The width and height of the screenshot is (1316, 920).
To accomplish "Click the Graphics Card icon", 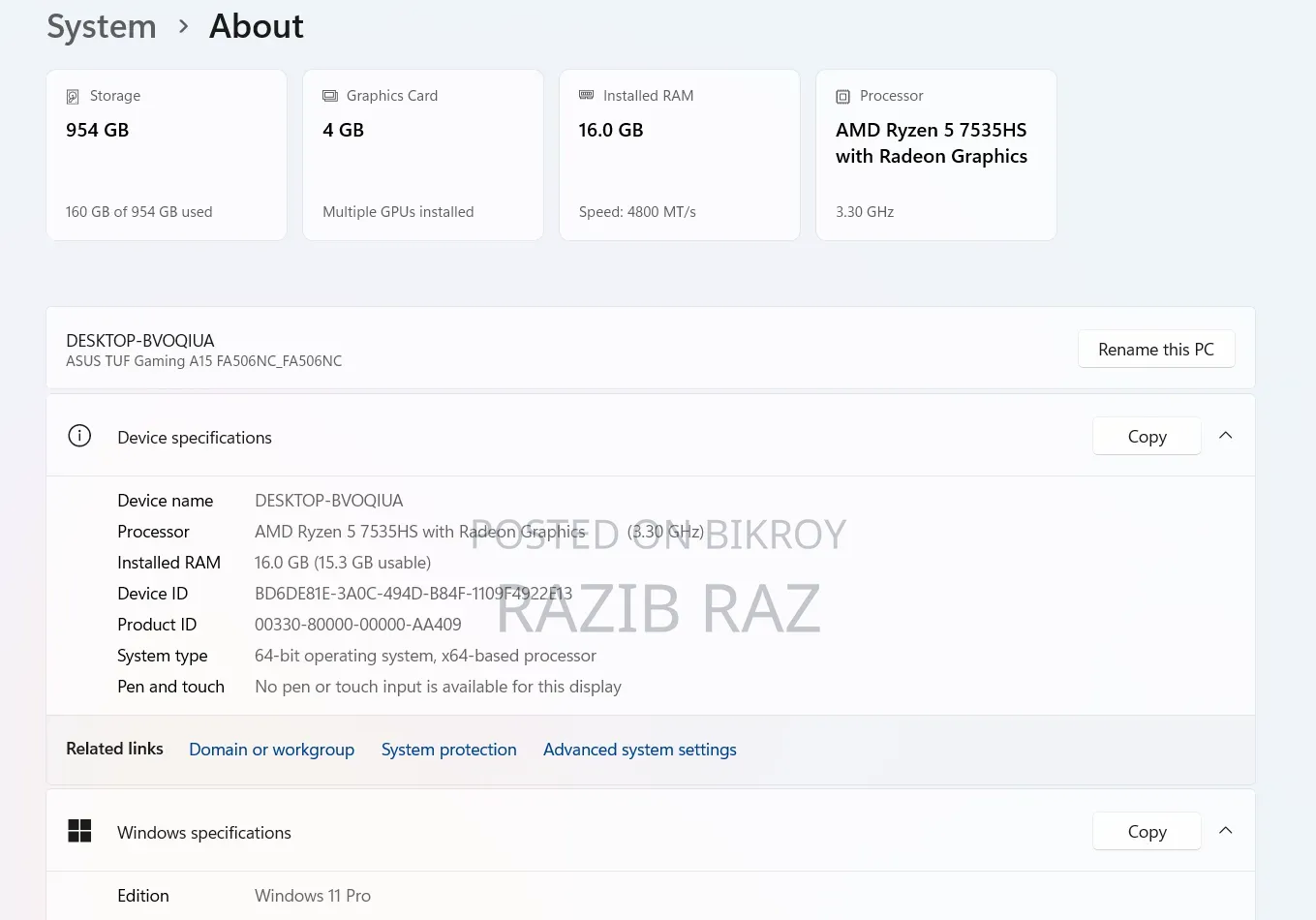I will 330,96.
